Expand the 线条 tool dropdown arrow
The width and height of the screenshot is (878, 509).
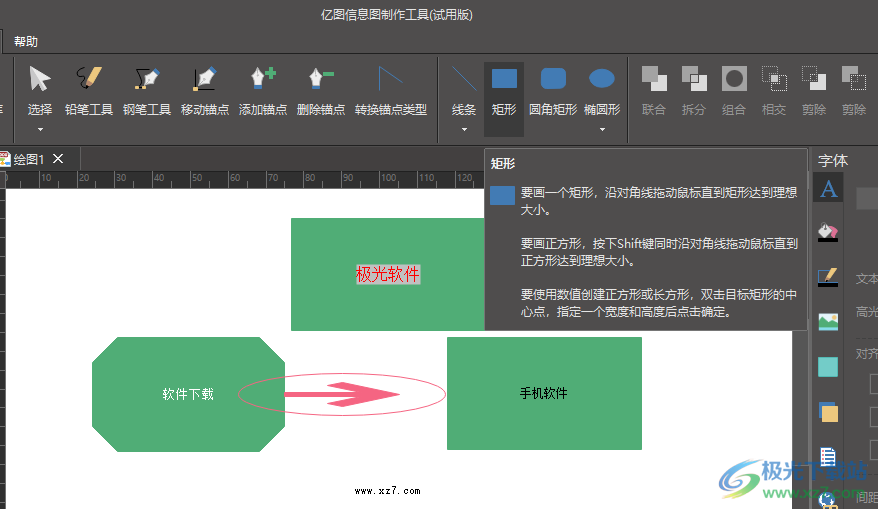464,129
